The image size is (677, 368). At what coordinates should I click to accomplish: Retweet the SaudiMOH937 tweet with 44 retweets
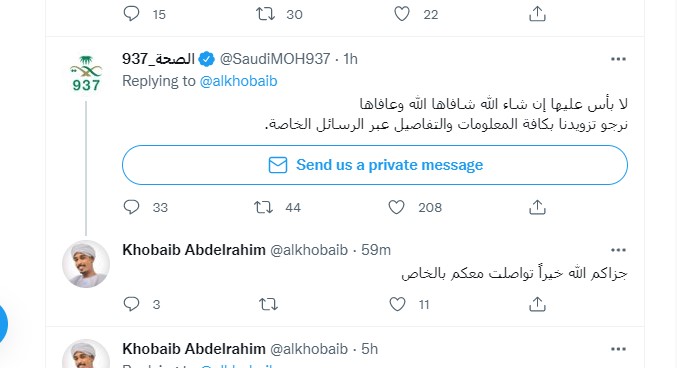263,207
